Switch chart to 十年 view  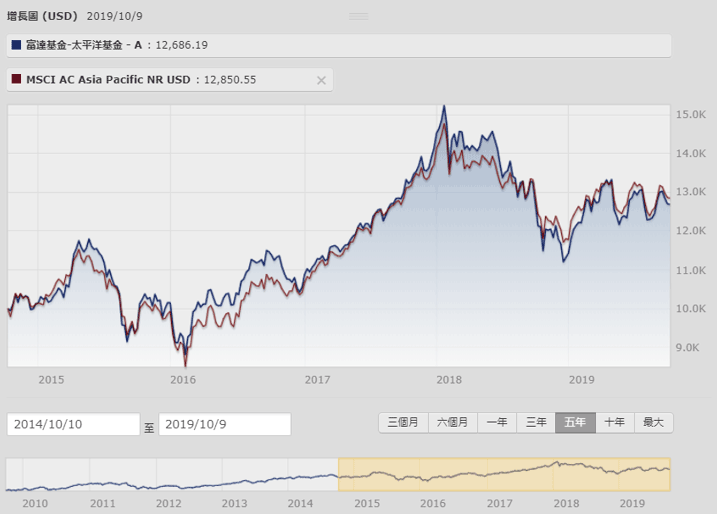point(614,423)
